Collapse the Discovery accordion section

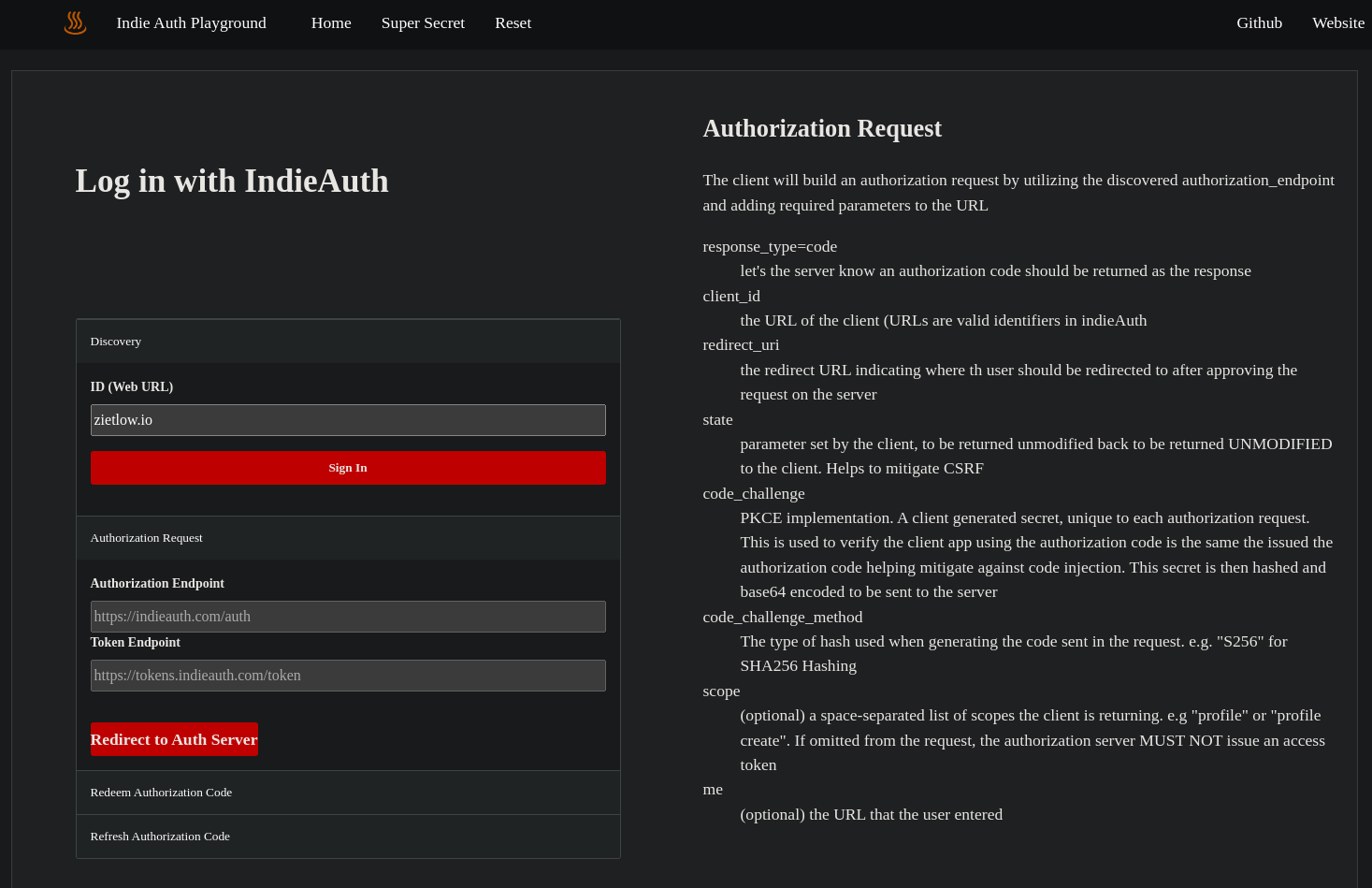click(348, 342)
